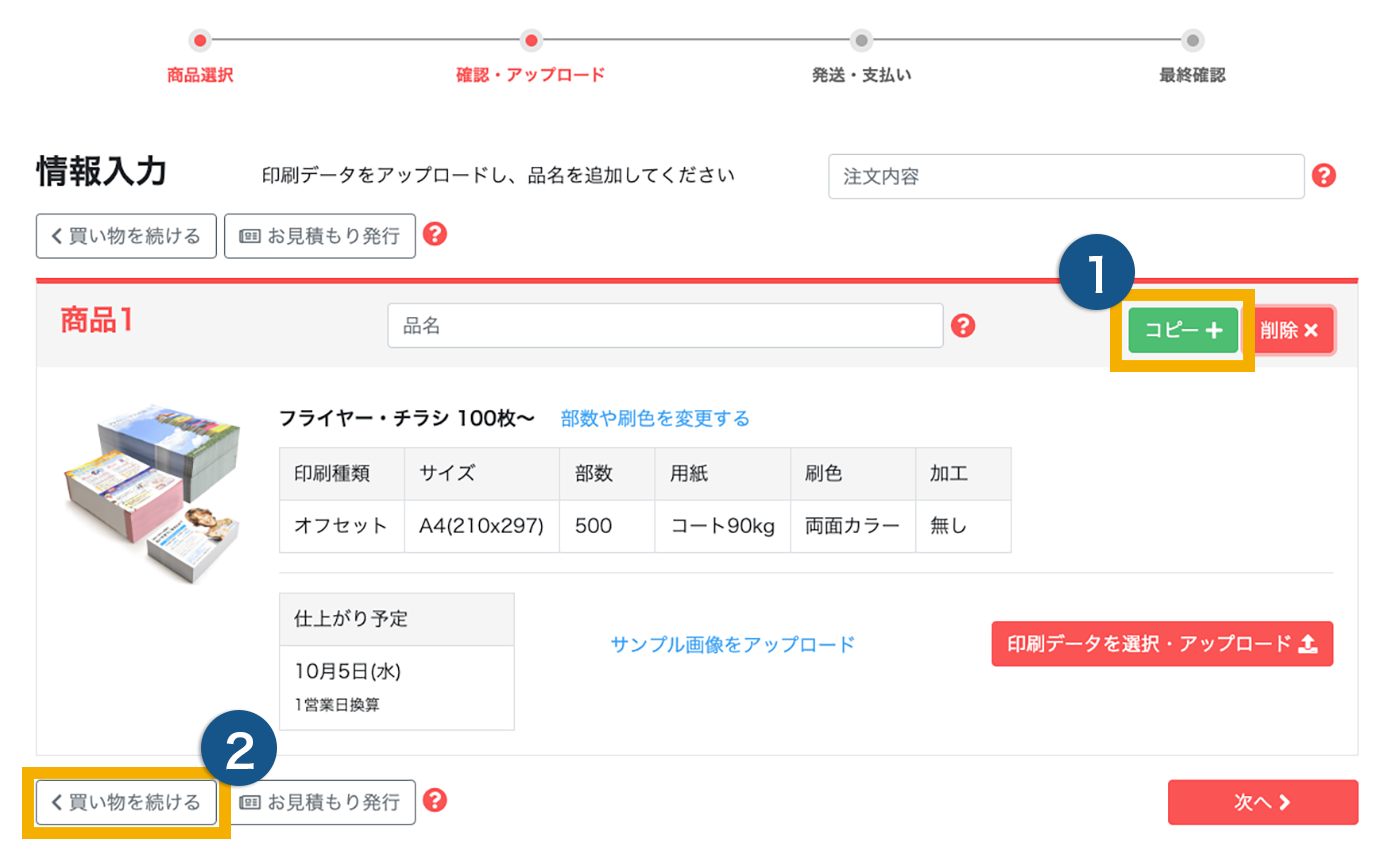Viewport: 1392px width, 860px height.
Task: Click inside the 品名 input field
Action: click(665, 325)
